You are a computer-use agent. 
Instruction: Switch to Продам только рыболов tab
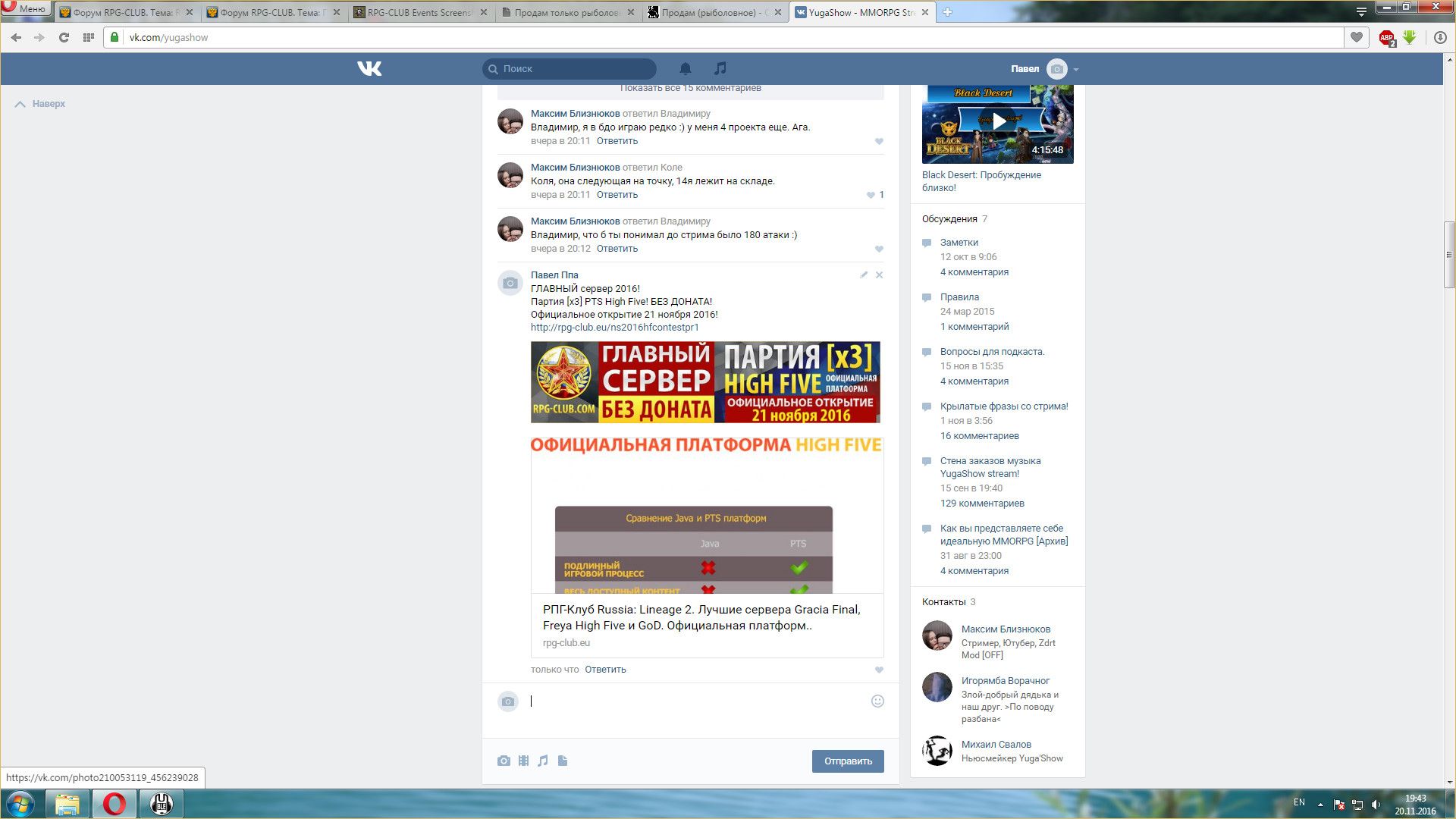coord(569,12)
